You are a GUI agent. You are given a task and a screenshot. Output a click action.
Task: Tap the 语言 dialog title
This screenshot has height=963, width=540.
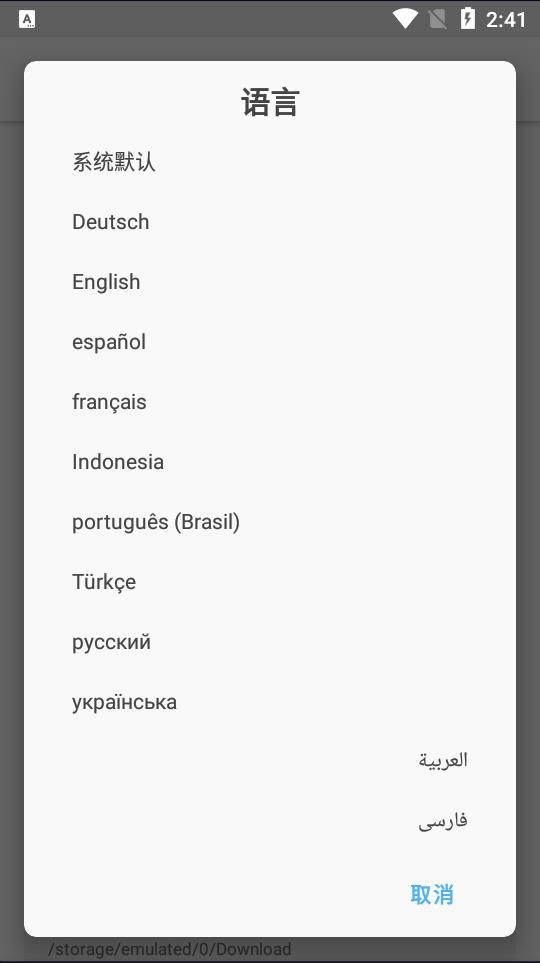(270, 103)
